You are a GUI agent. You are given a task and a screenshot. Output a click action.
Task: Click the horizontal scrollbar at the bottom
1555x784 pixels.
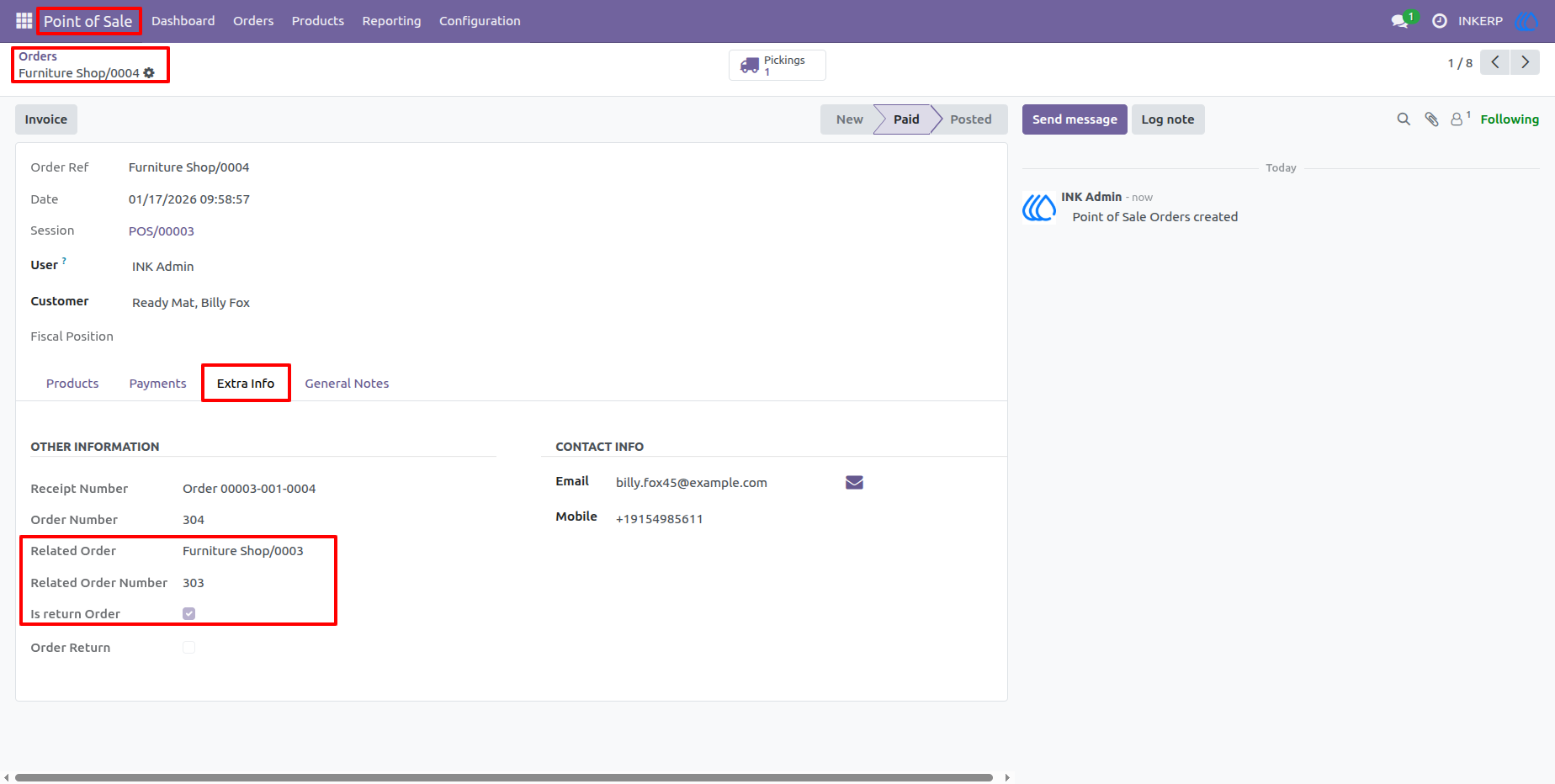pyautogui.click(x=504, y=777)
